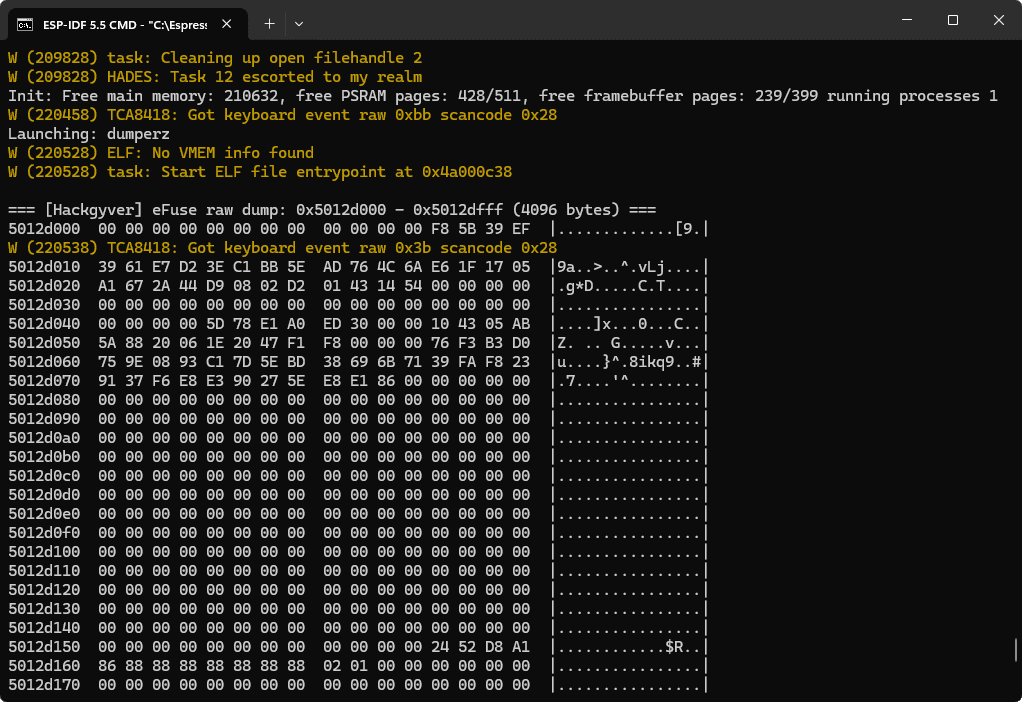Maximize the terminal window
1022x702 pixels.
952,20
